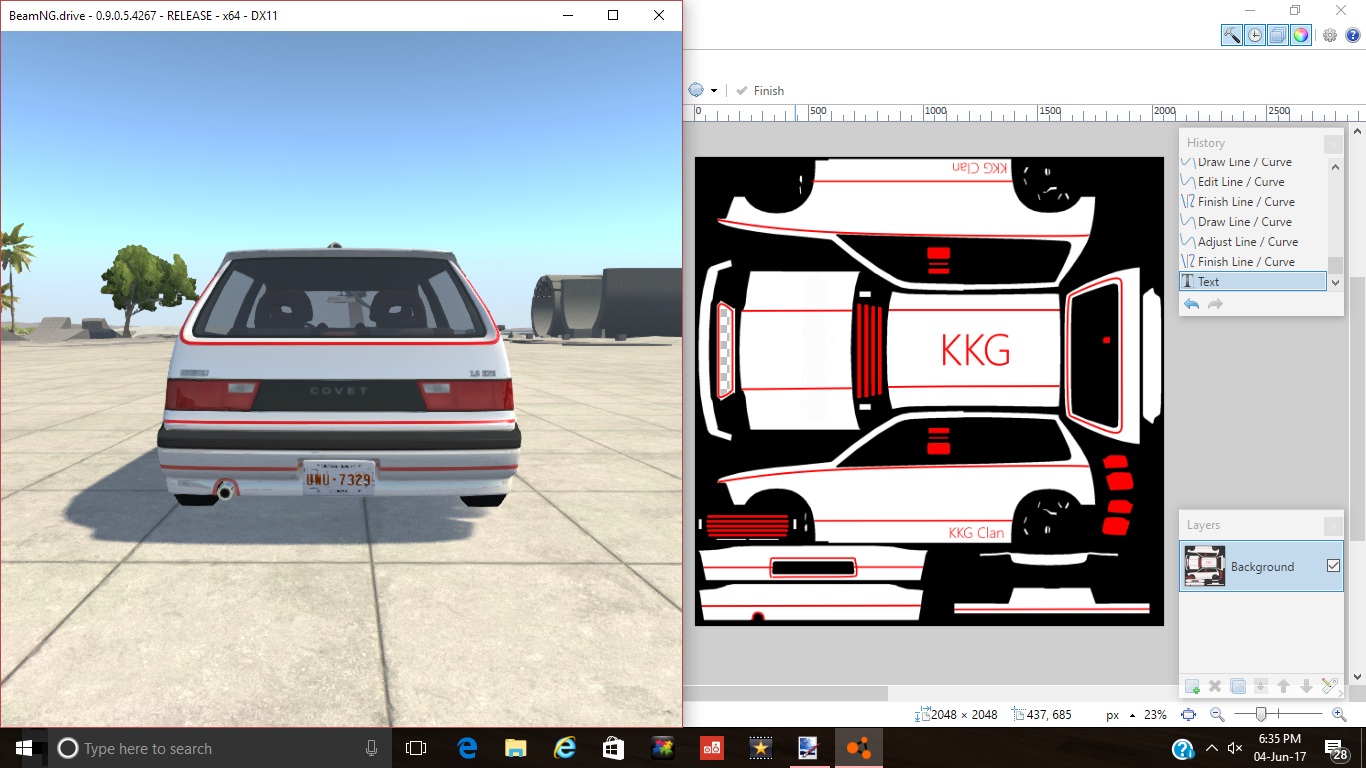
Task: Select Edit Line / Curve history entry
Action: pyautogui.click(x=1254, y=182)
